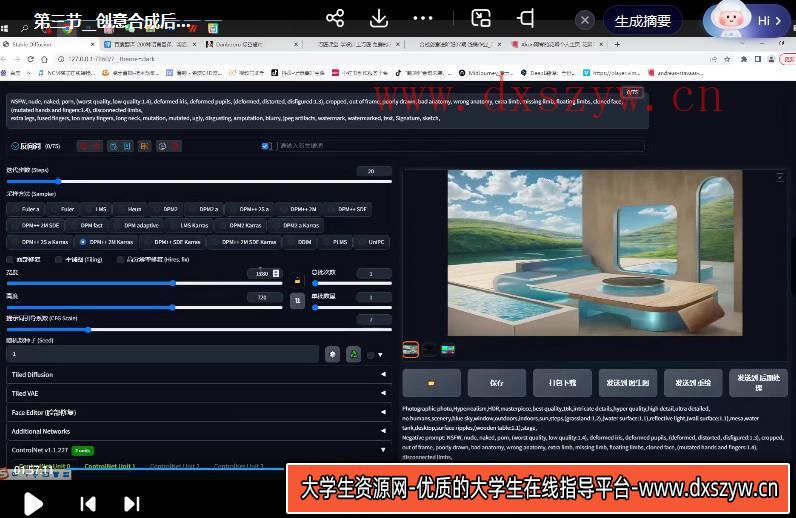Click the 保存 button
The width and height of the screenshot is (796, 518).
496,383
